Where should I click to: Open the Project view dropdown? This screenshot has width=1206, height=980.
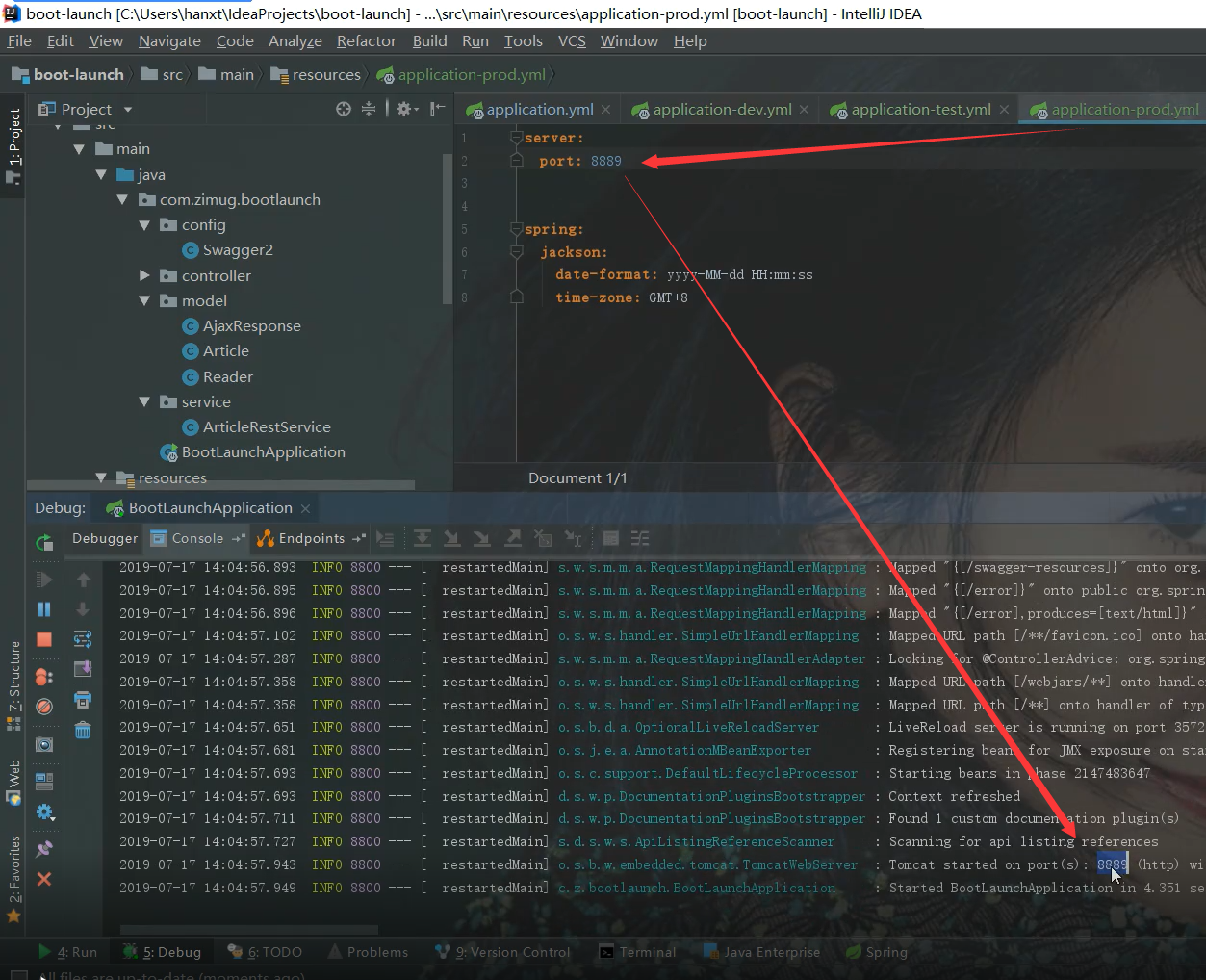(128, 110)
